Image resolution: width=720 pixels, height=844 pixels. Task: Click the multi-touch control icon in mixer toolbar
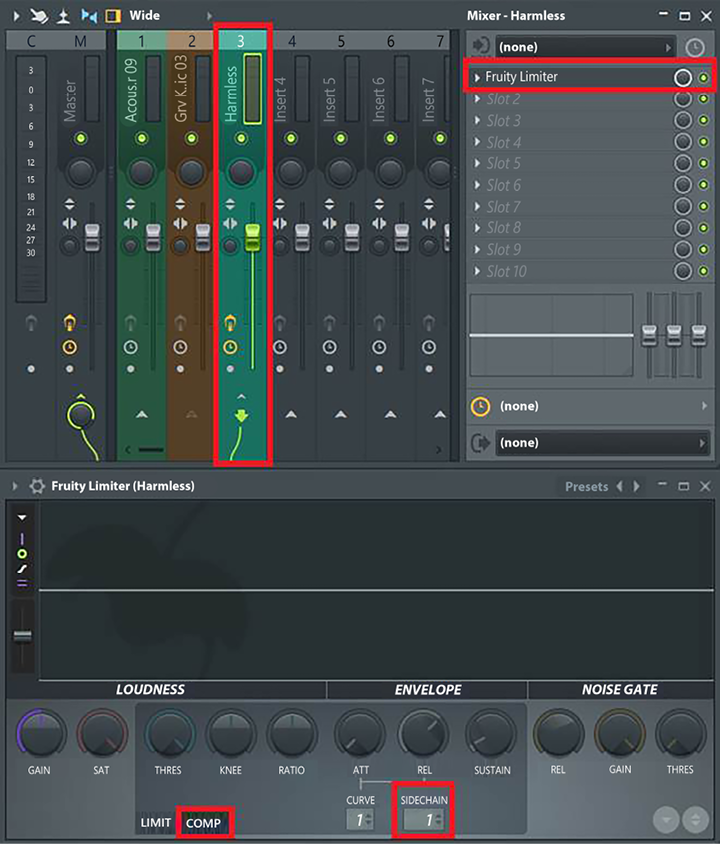(39, 16)
